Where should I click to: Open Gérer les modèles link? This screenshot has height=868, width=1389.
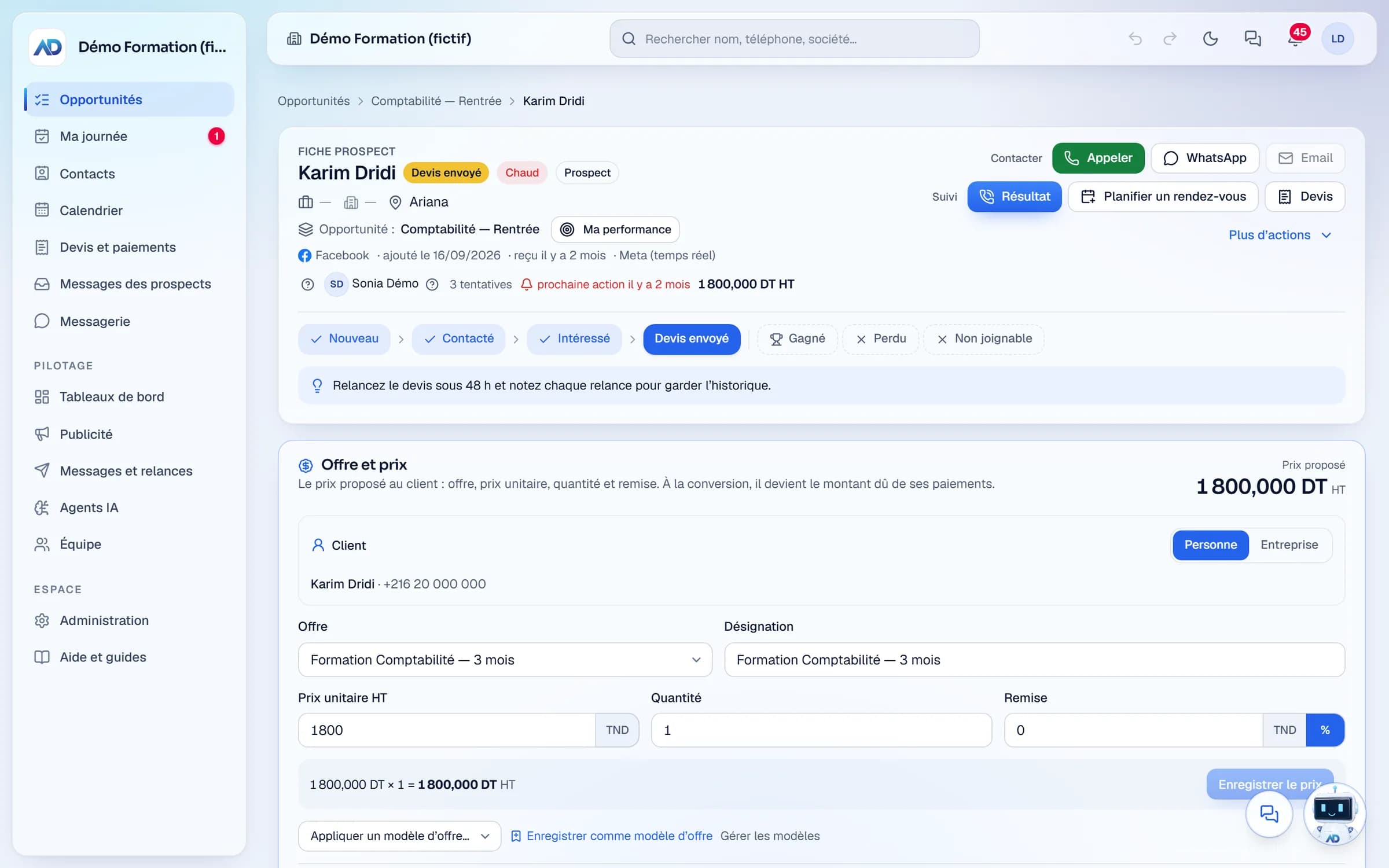point(770,836)
